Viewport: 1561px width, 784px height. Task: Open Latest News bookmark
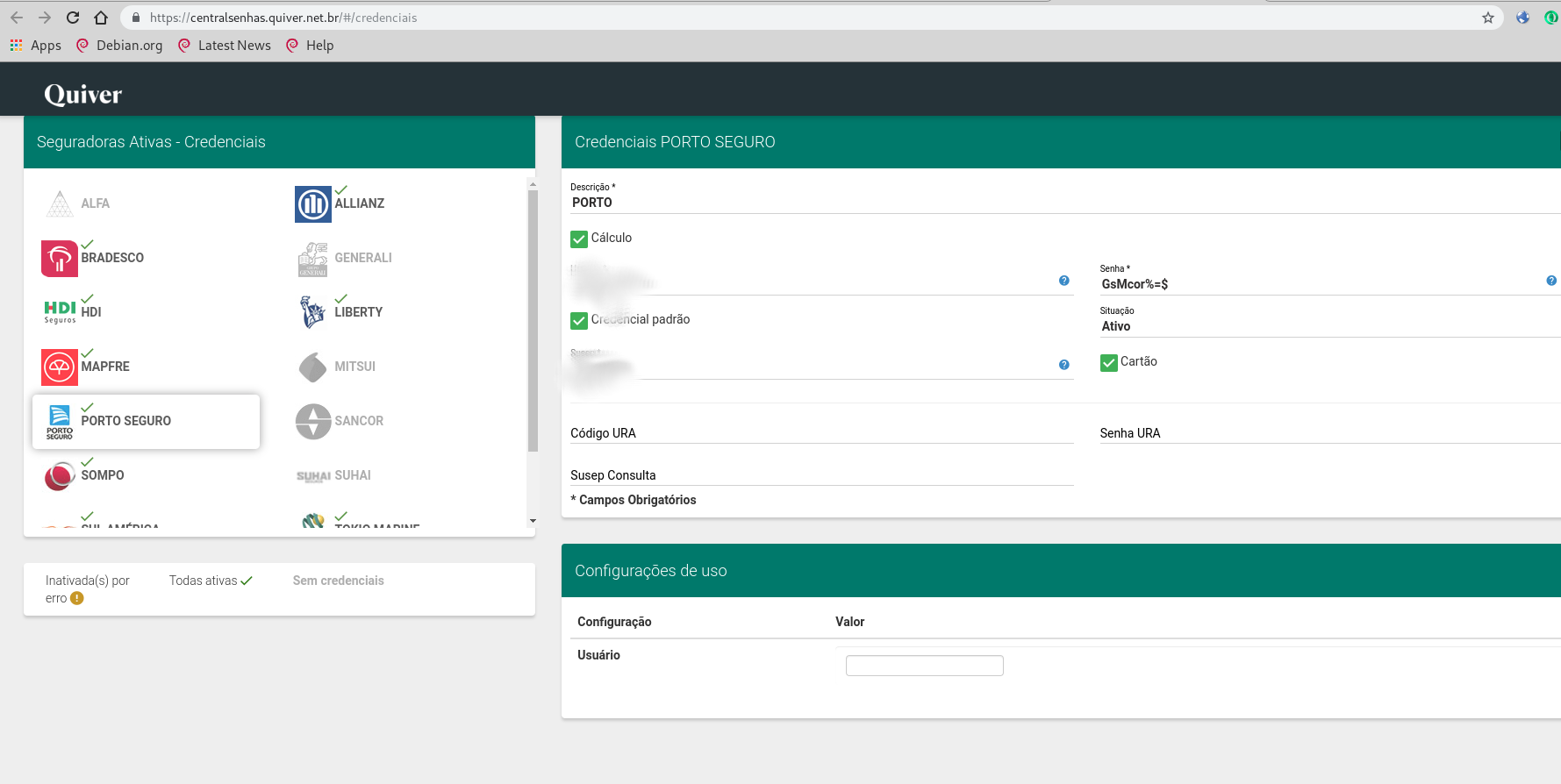225,46
